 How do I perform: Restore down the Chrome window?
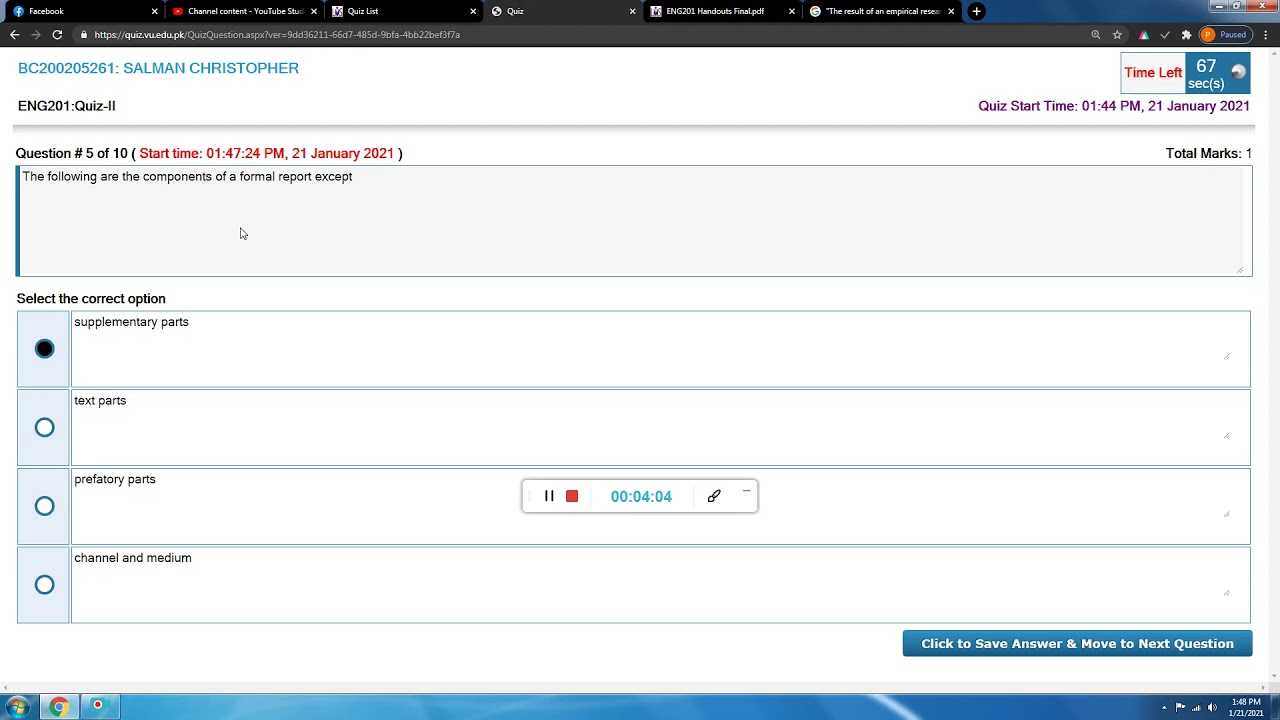point(1236,5)
